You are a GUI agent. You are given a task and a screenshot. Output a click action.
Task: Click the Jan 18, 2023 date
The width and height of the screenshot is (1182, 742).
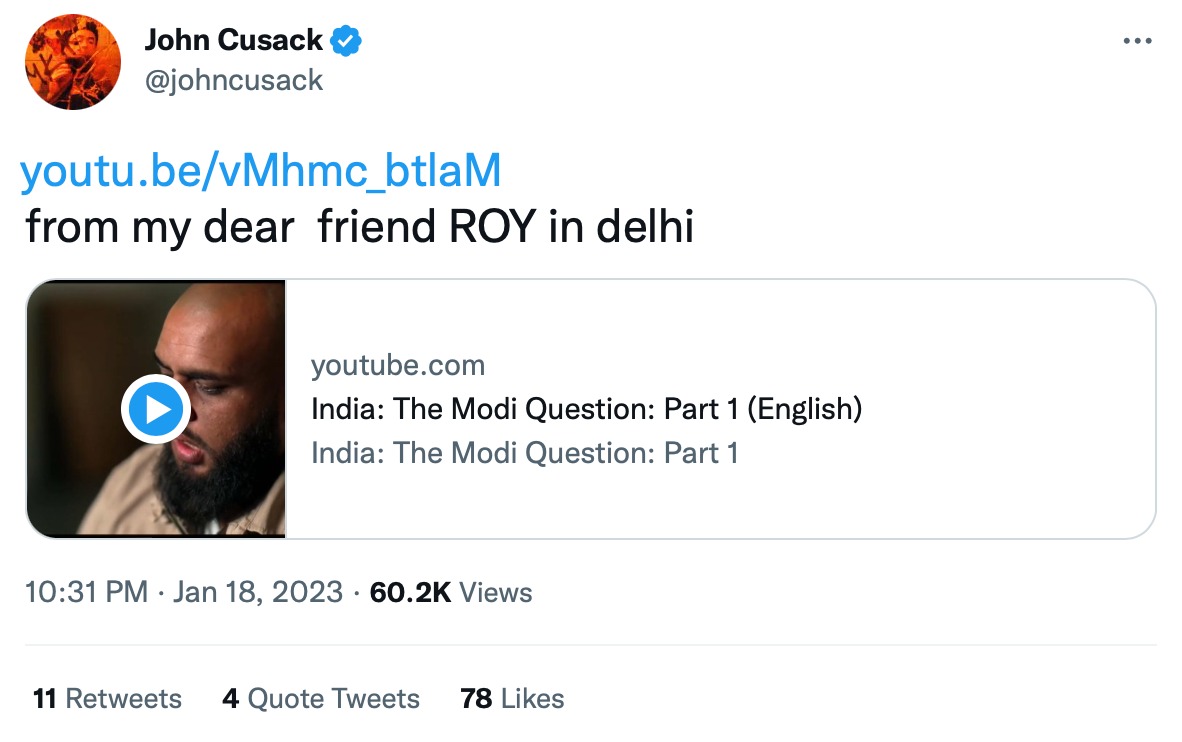258,592
